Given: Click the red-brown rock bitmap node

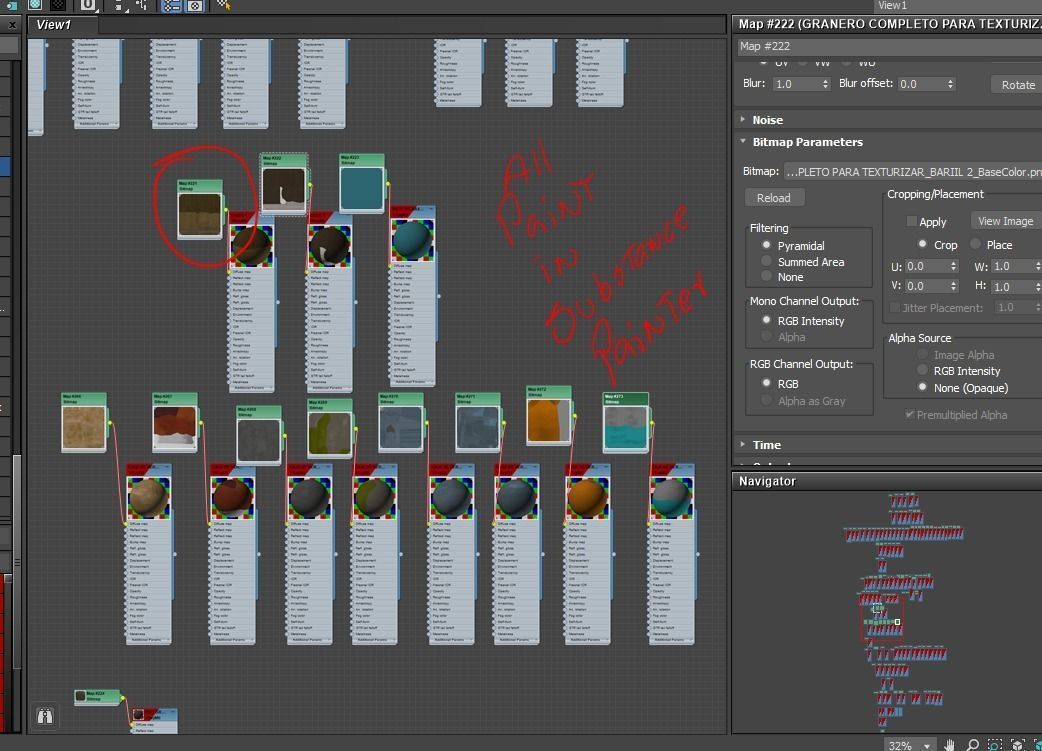Looking at the screenshot, I should 175,423.
